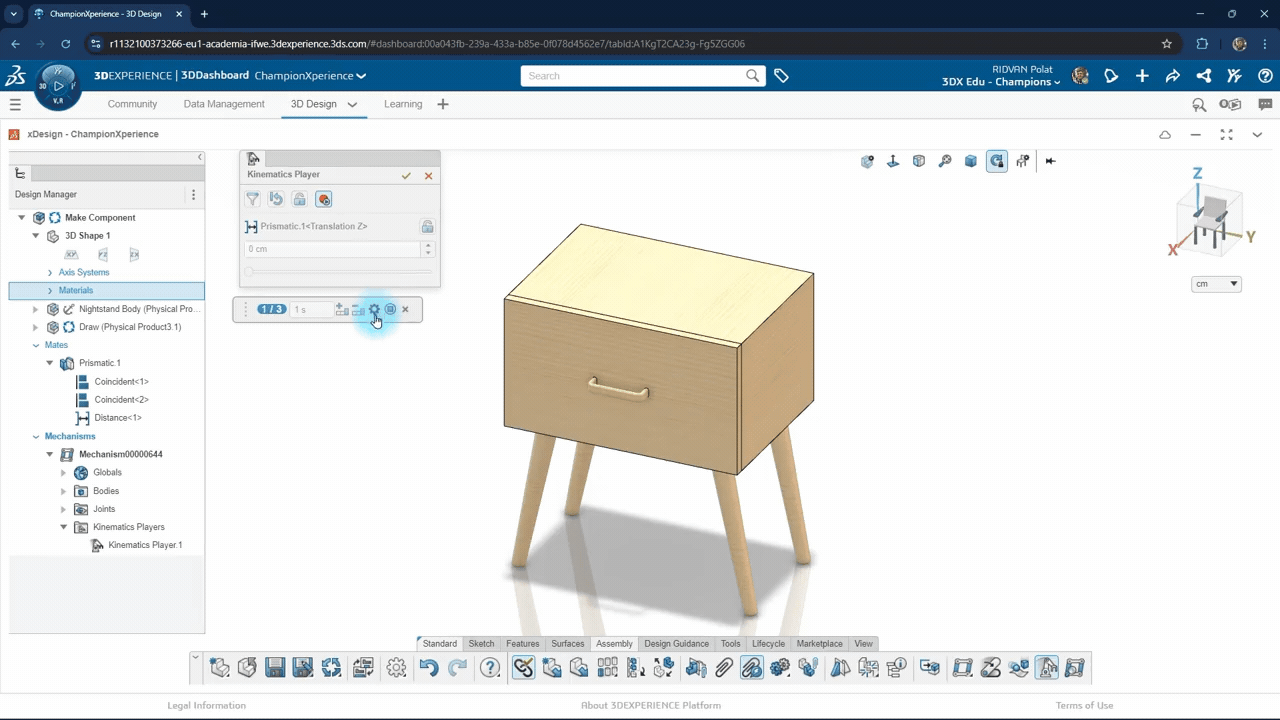Click the normal view icon
Viewport: 1280px width, 720px height.
(x=893, y=161)
